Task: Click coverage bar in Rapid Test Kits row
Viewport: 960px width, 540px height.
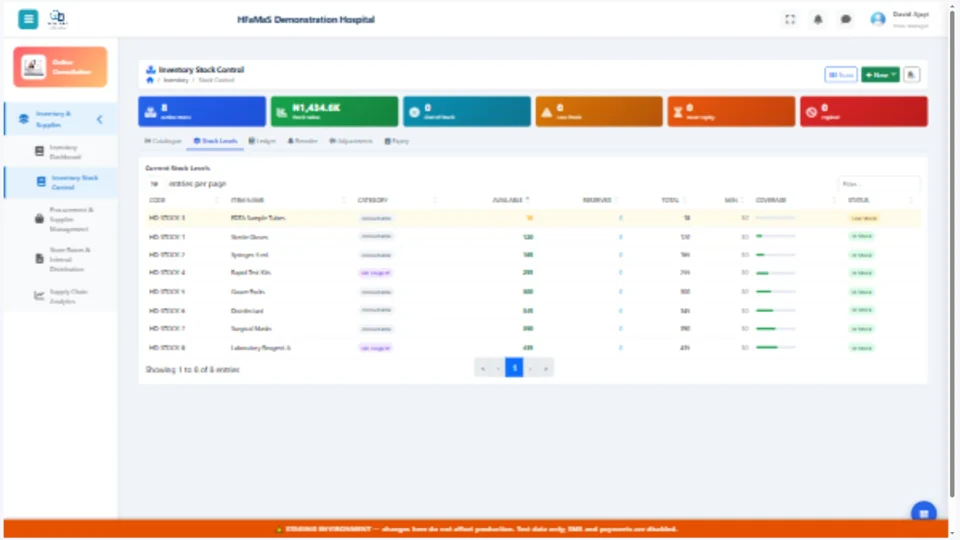Action: (x=775, y=273)
